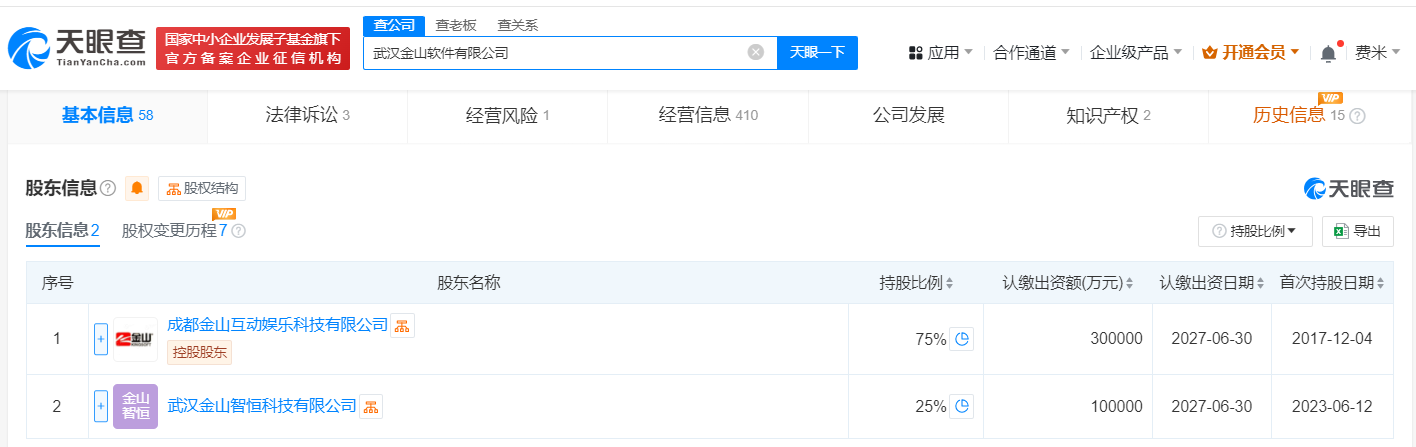Switch to the 法律诉讼 tab
Image resolution: width=1416 pixels, height=447 pixels.
tap(307, 115)
